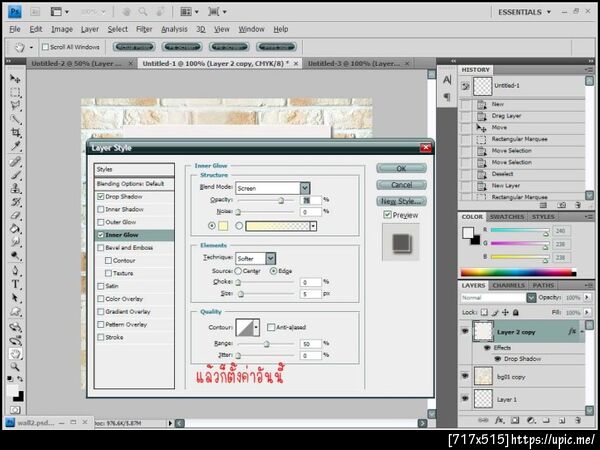Select the Paint Bucket tool
The width and height of the screenshot is (600, 450).
click(15, 229)
